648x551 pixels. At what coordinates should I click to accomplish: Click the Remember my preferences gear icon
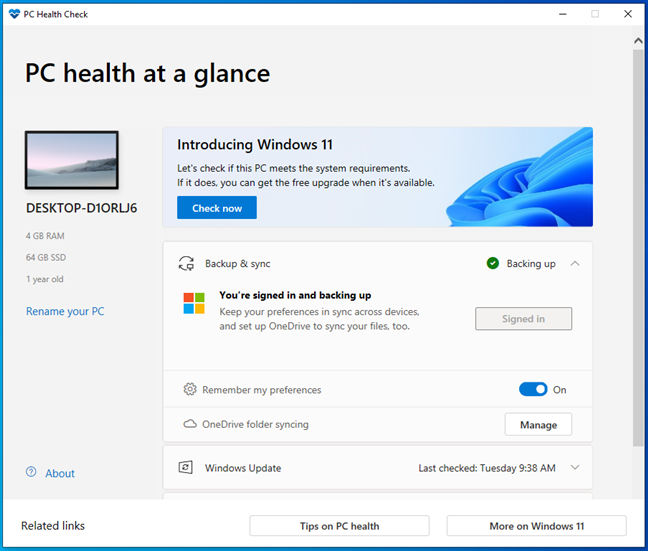(x=190, y=389)
